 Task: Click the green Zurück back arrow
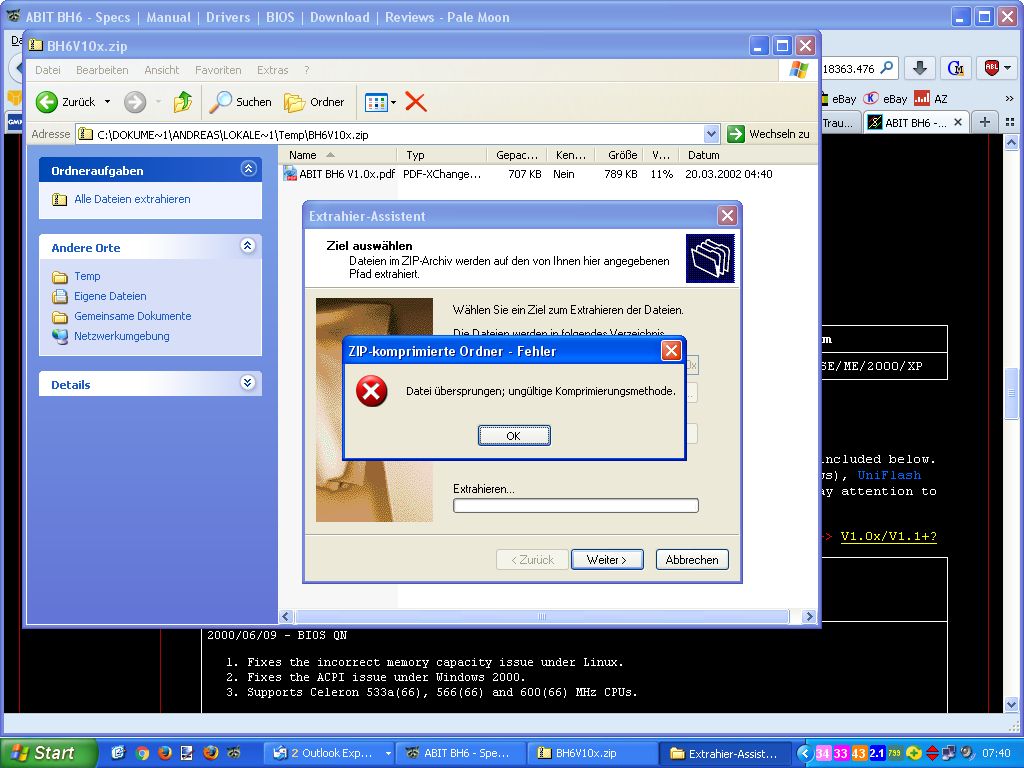[x=47, y=102]
